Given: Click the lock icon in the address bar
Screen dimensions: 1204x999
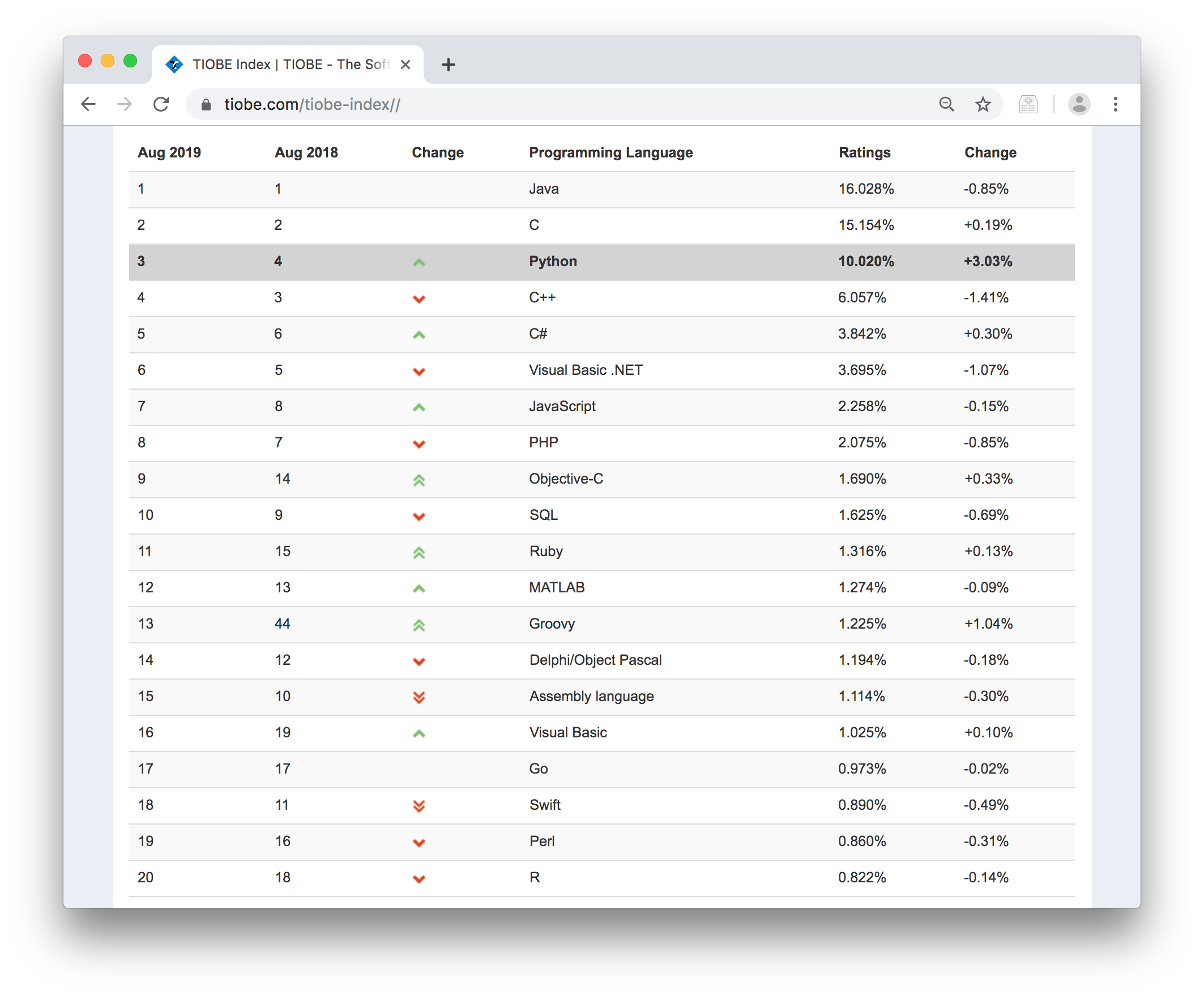Looking at the screenshot, I should click(x=206, y=104).
